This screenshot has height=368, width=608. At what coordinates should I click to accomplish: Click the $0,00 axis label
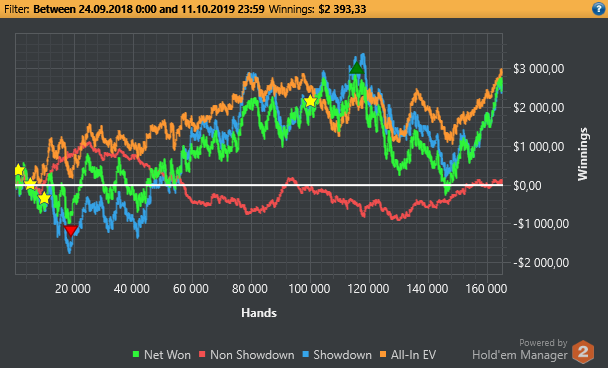click(527, 185)
